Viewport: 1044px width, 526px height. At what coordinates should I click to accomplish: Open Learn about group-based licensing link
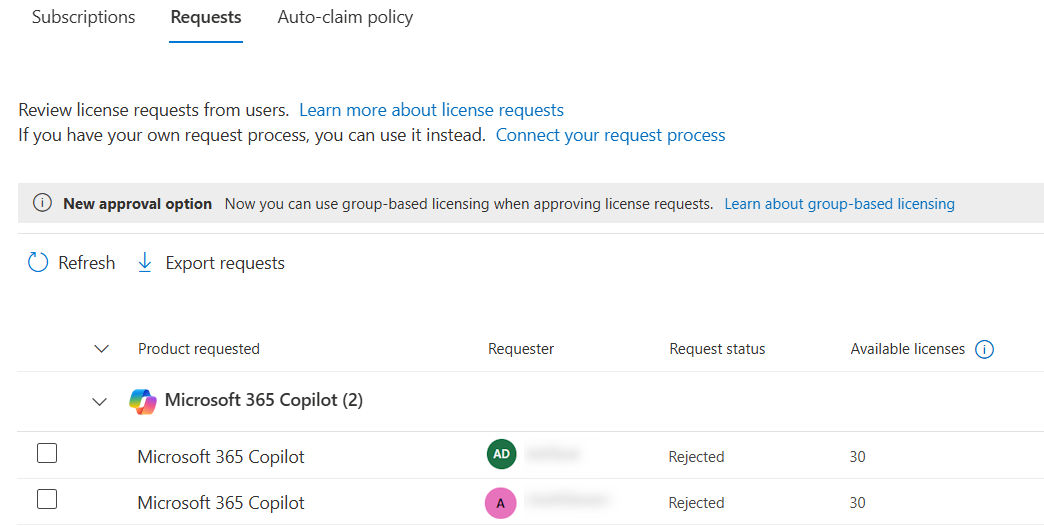click(x=840, y=204)
